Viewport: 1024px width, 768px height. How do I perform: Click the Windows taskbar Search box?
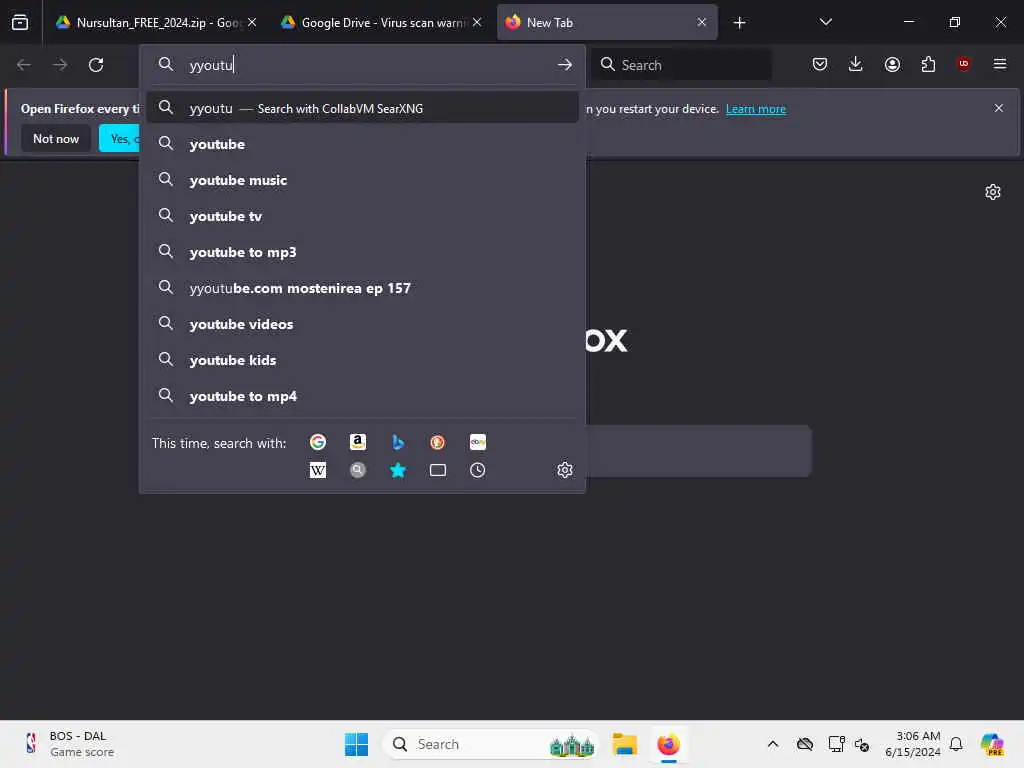pyautogui.click(x=491, y=744)
